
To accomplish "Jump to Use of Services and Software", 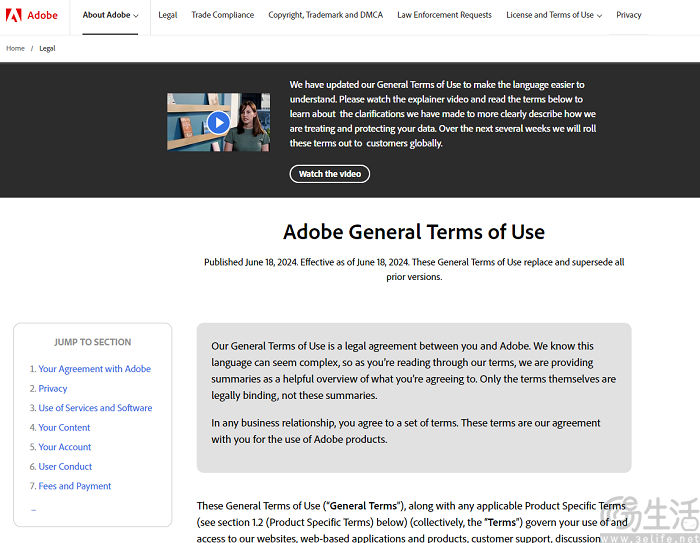I will click(95, 408).
